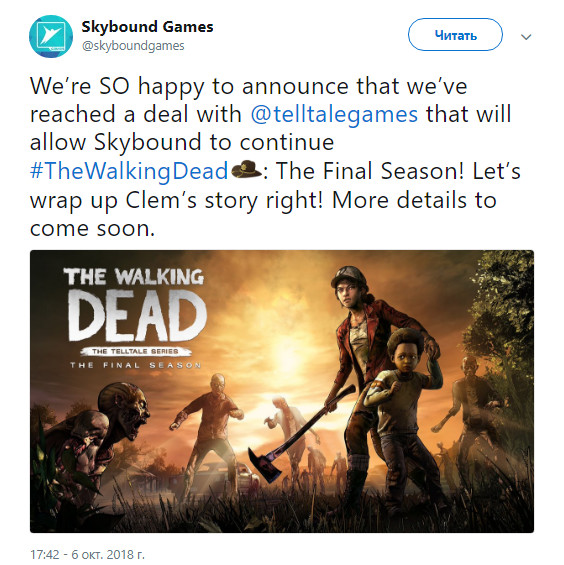This screenshot has width=564, height=565.
Task: Click the Skybound Games display name
Action: [x=147, y=27]
